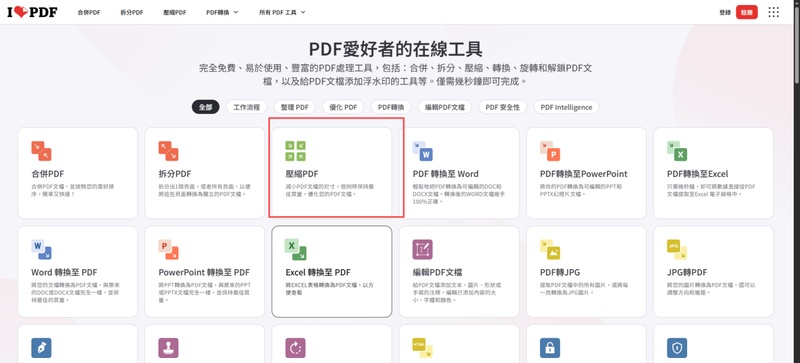The width and height of the screenshot is (800, 363).
Task: Click the "PDF轉換至PowerPoint" card title
Action: (x=584, y=174)
